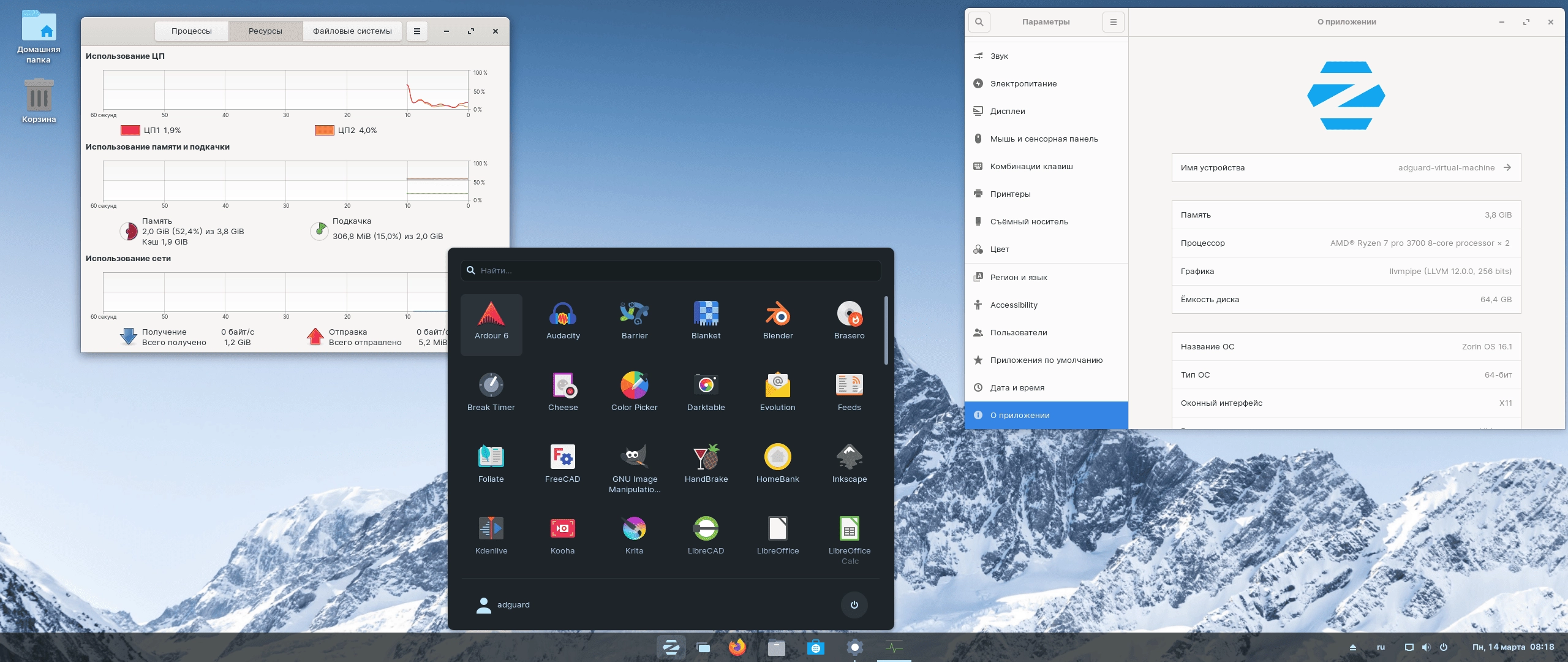
Task: Click the app menu scrollbar
Action: click(886, 330)
